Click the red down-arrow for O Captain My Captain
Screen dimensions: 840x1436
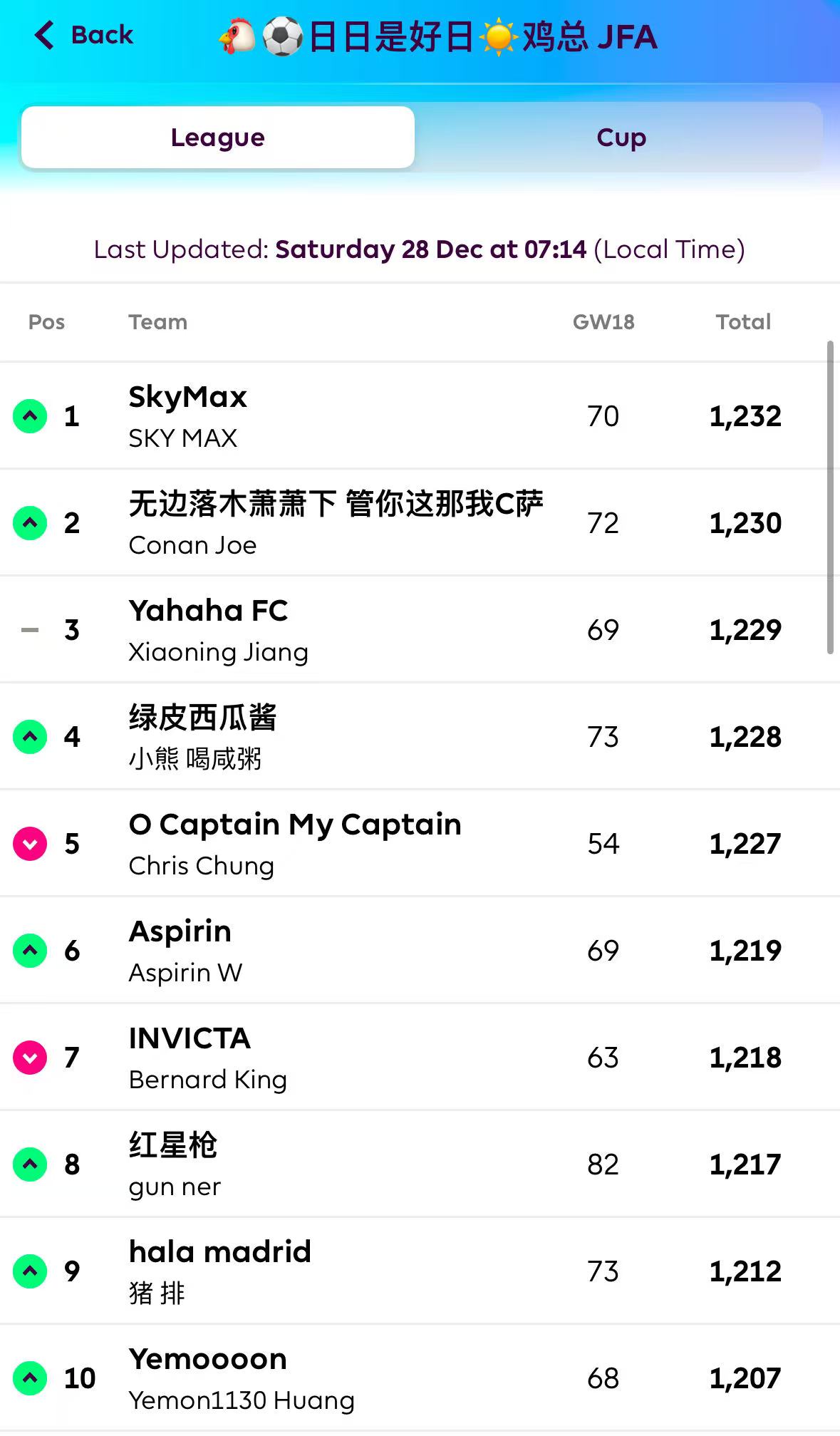pos(30,844)
